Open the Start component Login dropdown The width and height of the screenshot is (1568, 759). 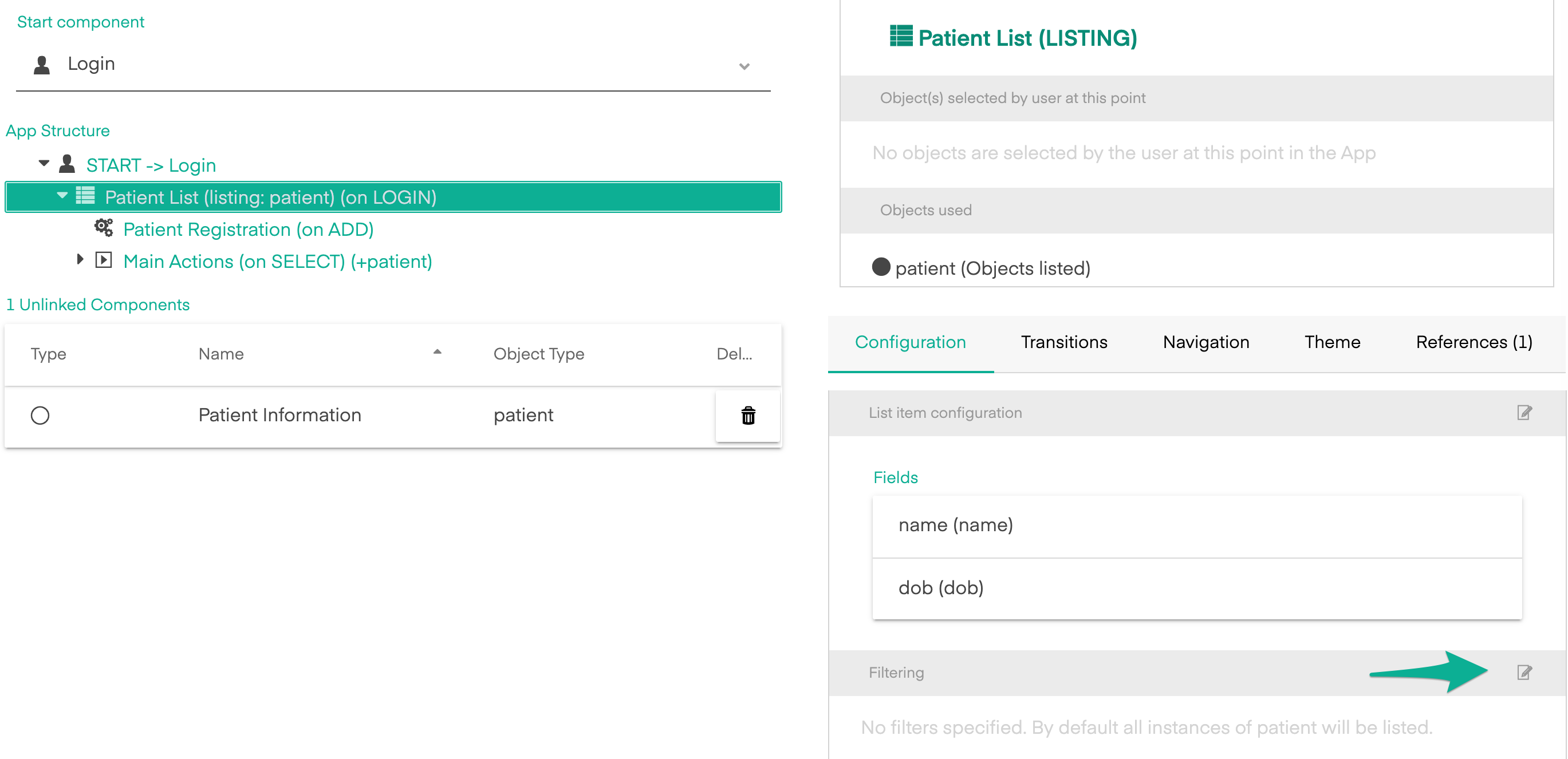(x=743, y=66)
